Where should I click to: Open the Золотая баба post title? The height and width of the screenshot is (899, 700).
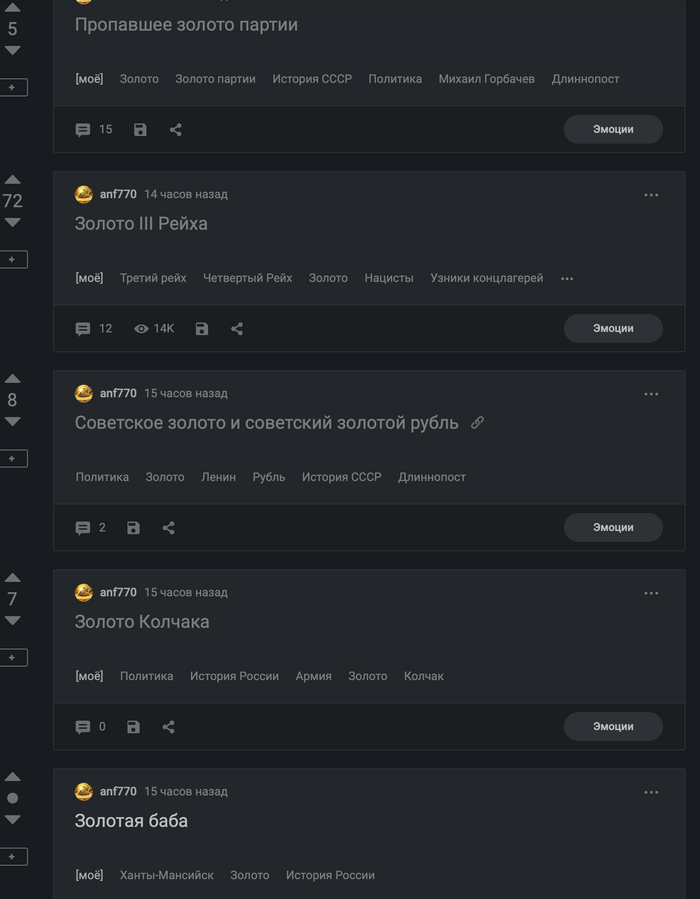coord(131,821)
